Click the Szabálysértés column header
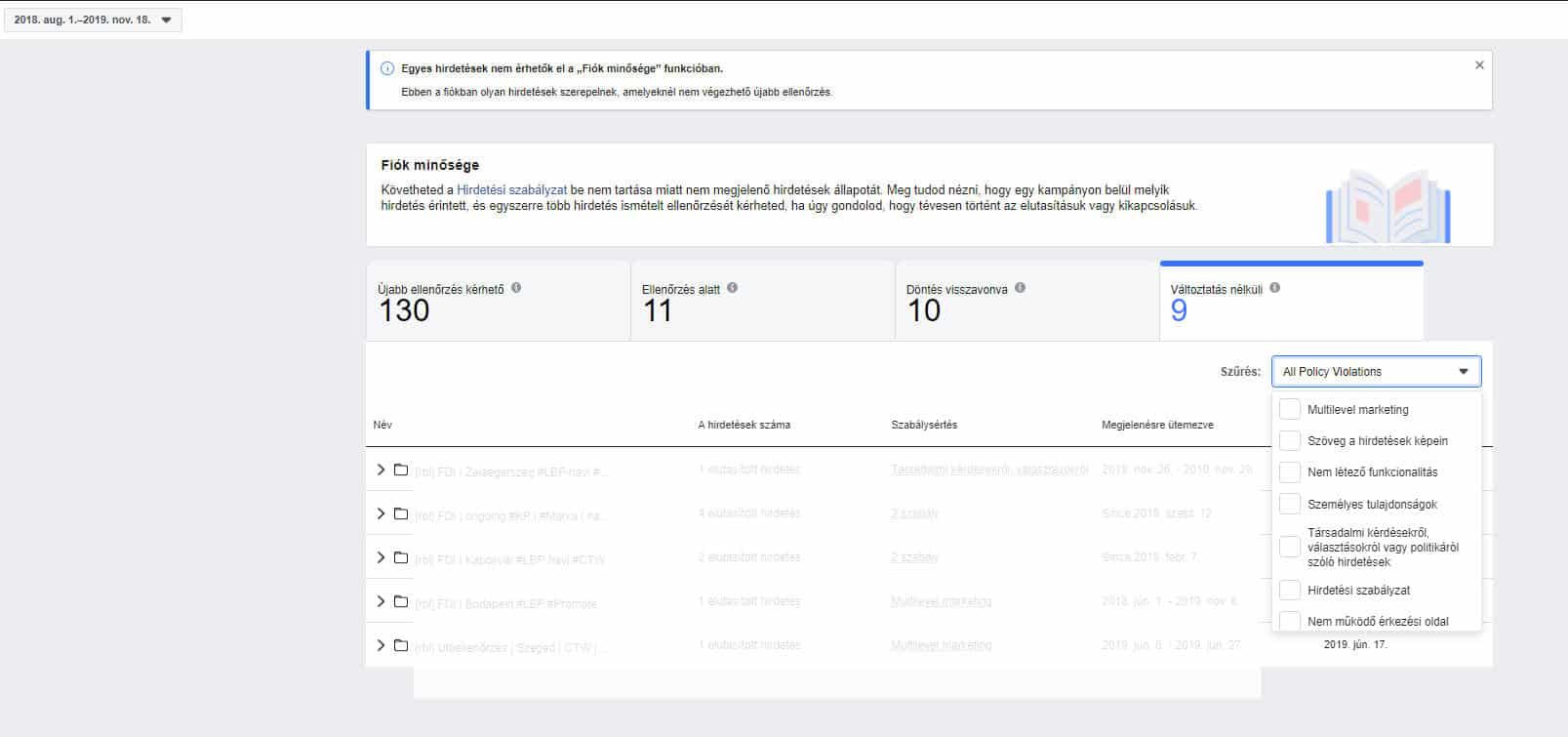Image resolution: width=1568 pixels, height=737 pixels. point(924,425)
